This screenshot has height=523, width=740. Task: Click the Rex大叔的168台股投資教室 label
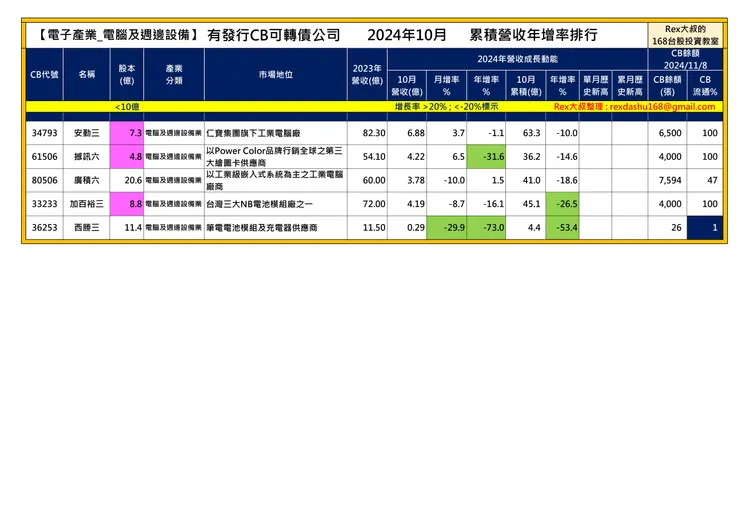coord(685,35)
